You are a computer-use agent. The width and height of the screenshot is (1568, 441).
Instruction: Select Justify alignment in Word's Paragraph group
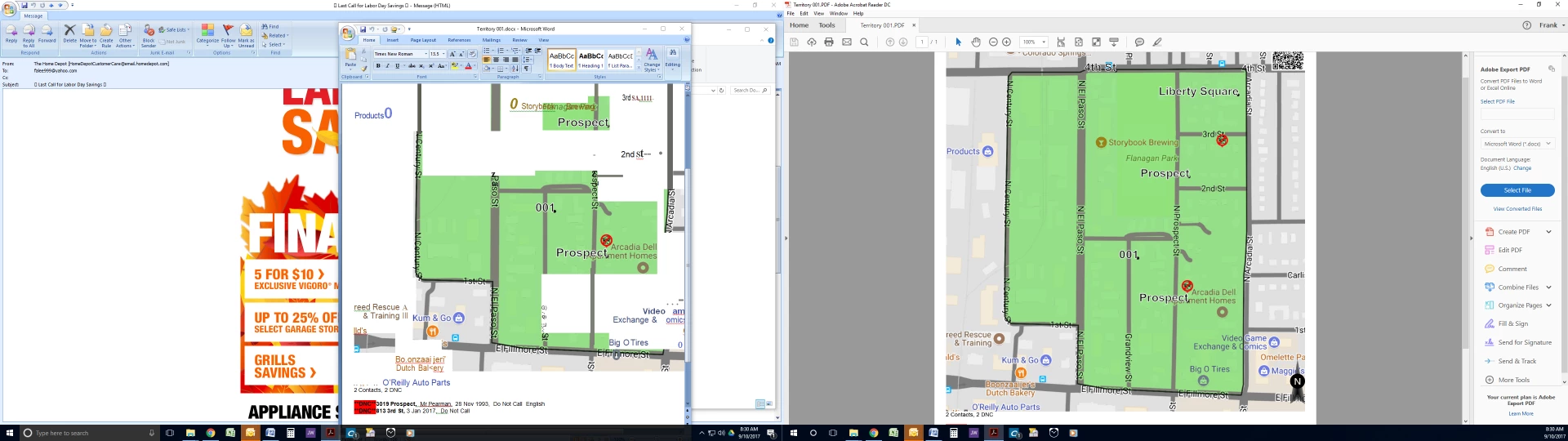click(x=515, y=60)
